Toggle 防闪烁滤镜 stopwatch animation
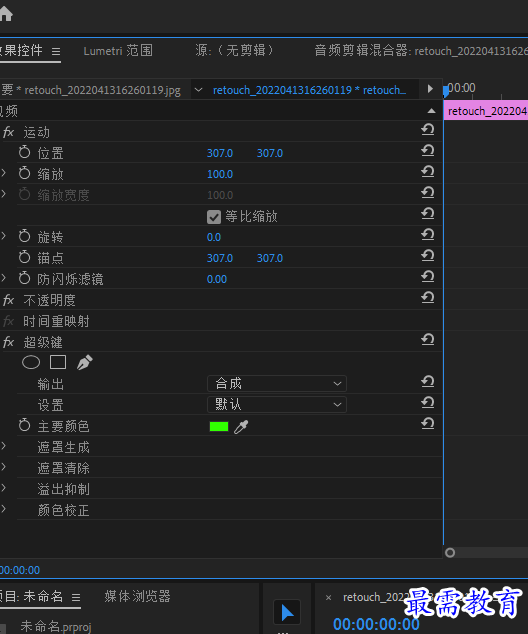This screenshot has width=528, height=634. (24, 279)
